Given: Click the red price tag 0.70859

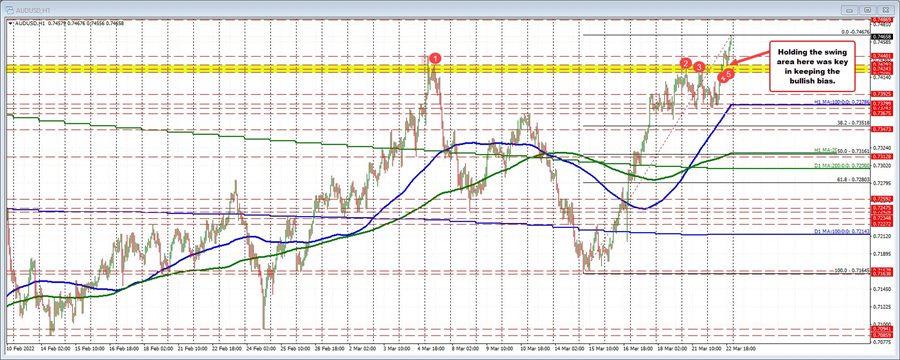Looking at the screenshot, I should (882, 334).
